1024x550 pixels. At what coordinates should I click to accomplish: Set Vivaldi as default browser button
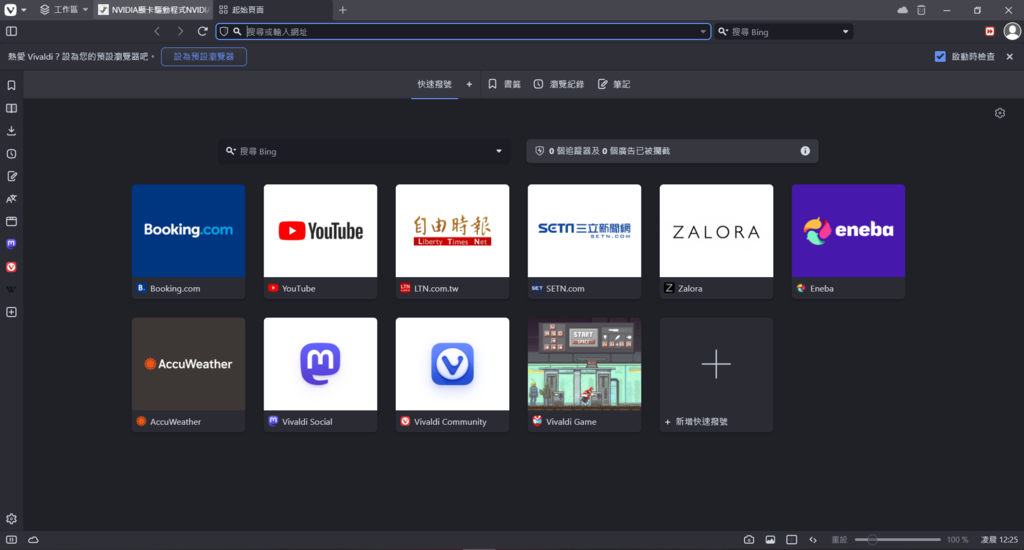204,57
